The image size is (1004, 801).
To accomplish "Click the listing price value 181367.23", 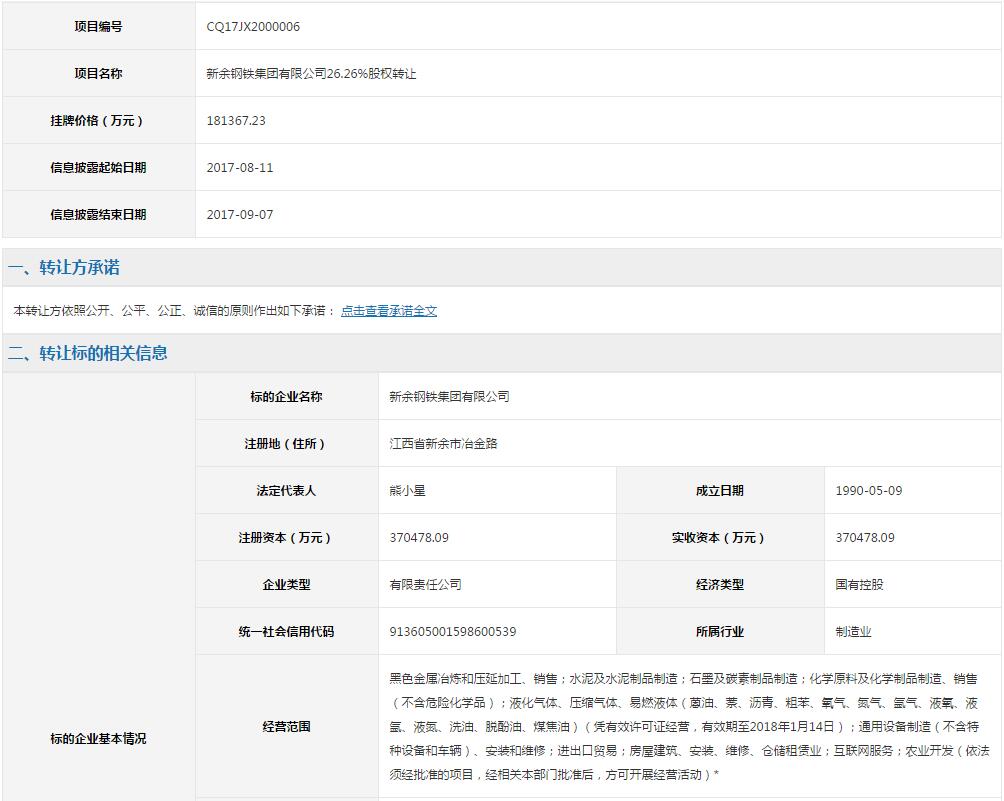I will click(x=236, y=121).
